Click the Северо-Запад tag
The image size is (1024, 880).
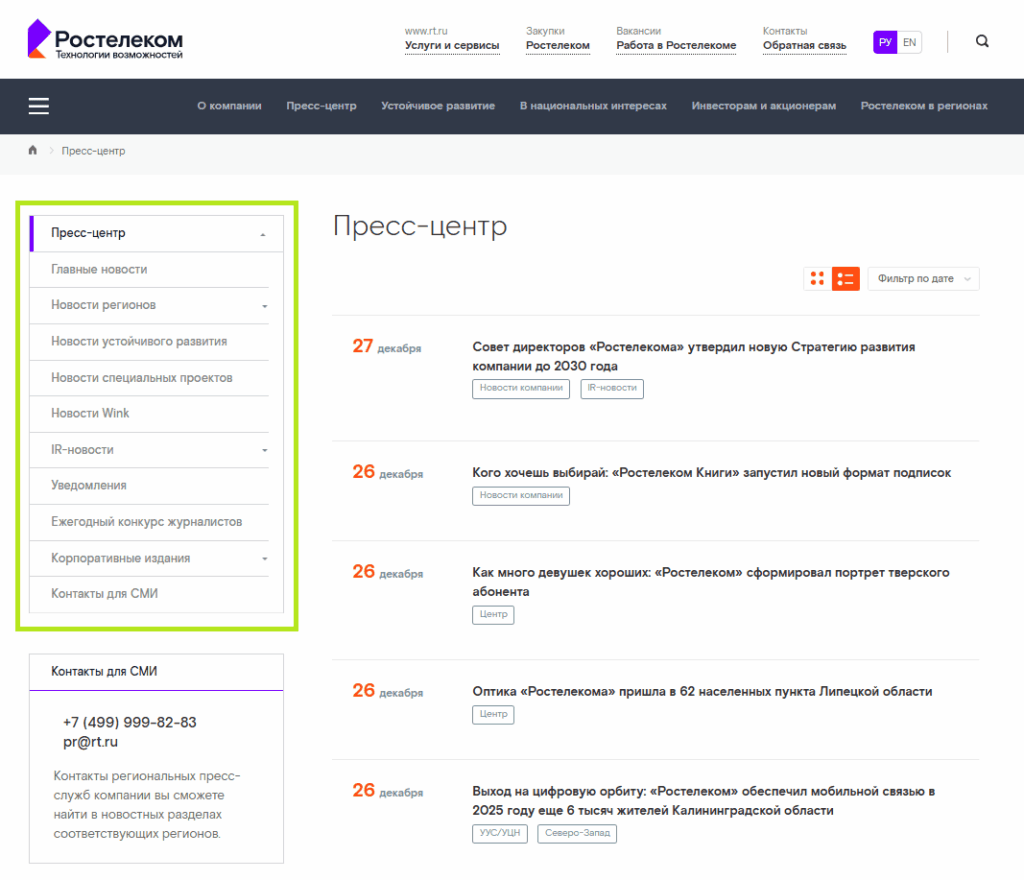click(x=577, y=833)
